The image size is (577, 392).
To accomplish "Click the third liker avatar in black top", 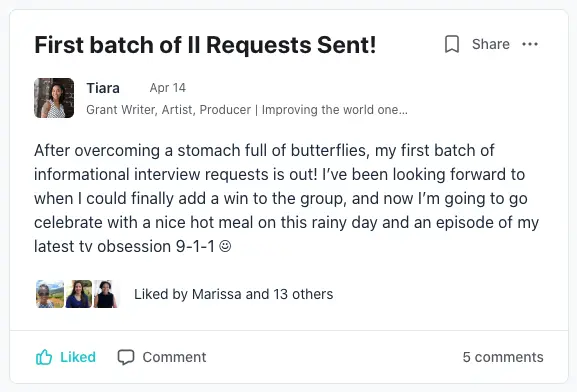I will [x=106, y=294].
